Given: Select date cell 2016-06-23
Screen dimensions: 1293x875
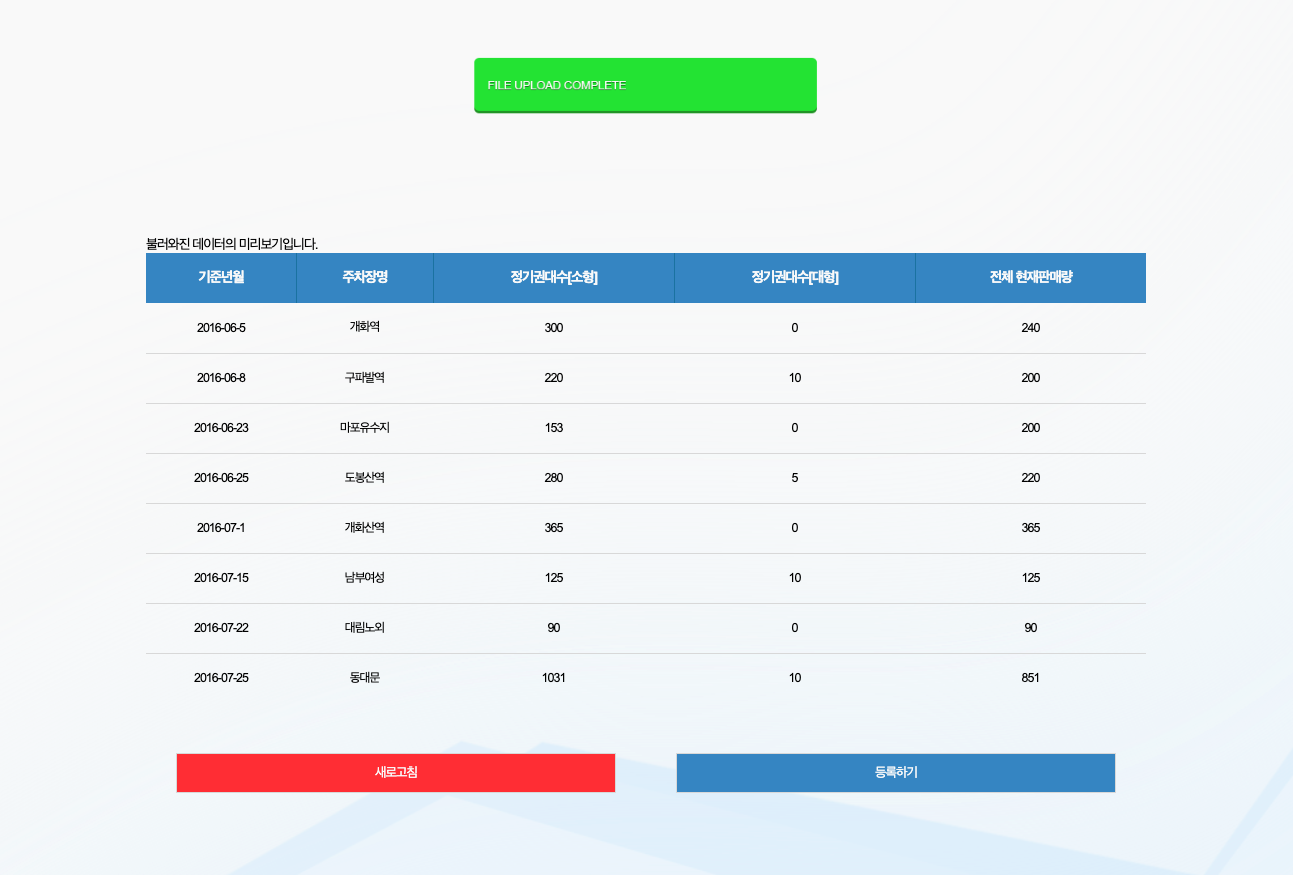Looking at the screenshot, I should (x=221, y=428).
